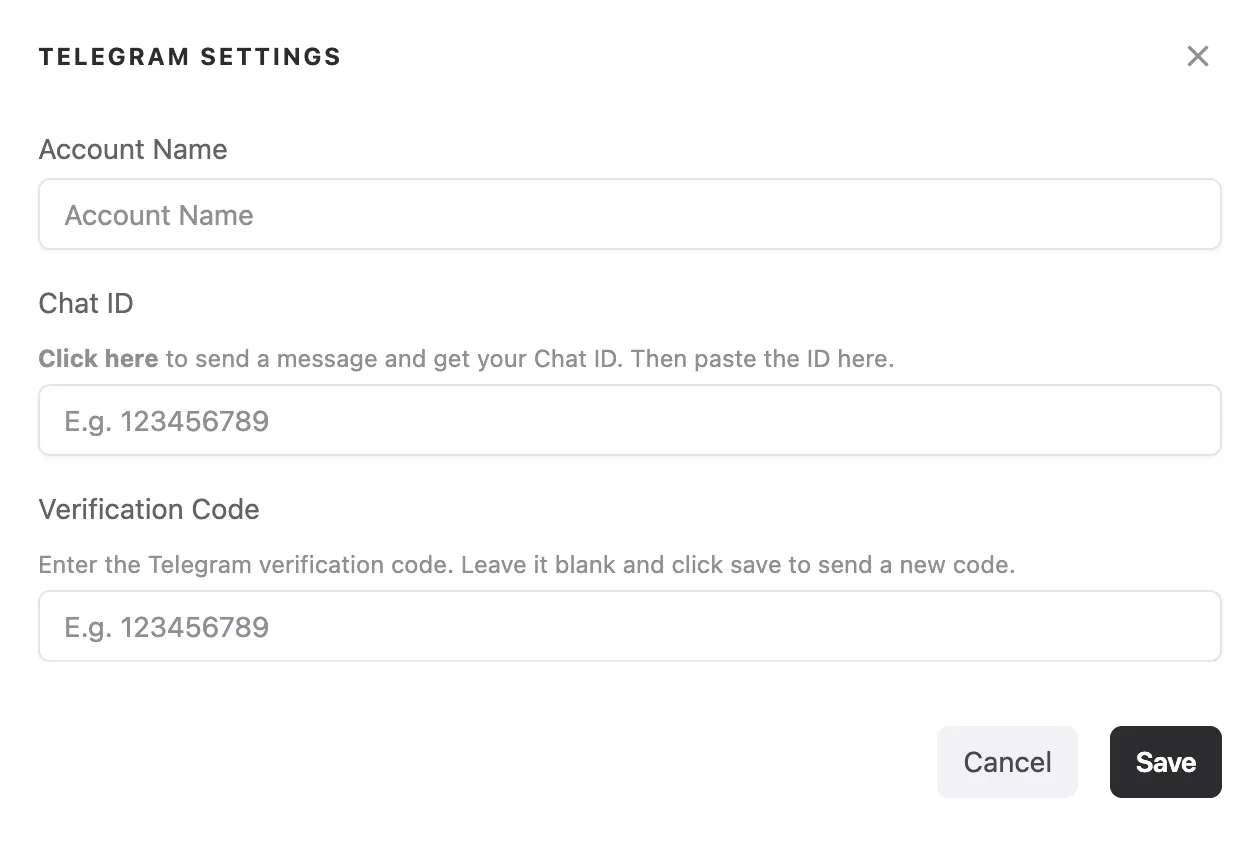This screenshot has height=842, width=1256.
Task: Open the 'Click here' Chat ID link
Action: pyautogui.click(x=98, y=358)
